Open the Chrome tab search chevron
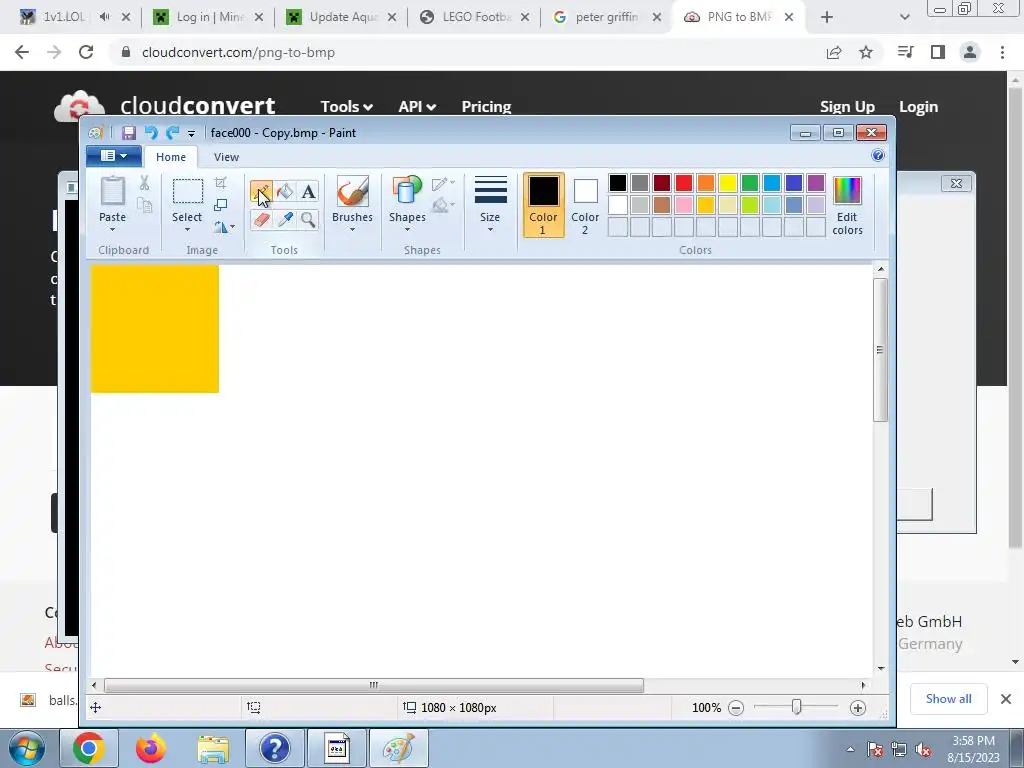The width and height of the screenshot is (1024, 768). click(904, 18)
